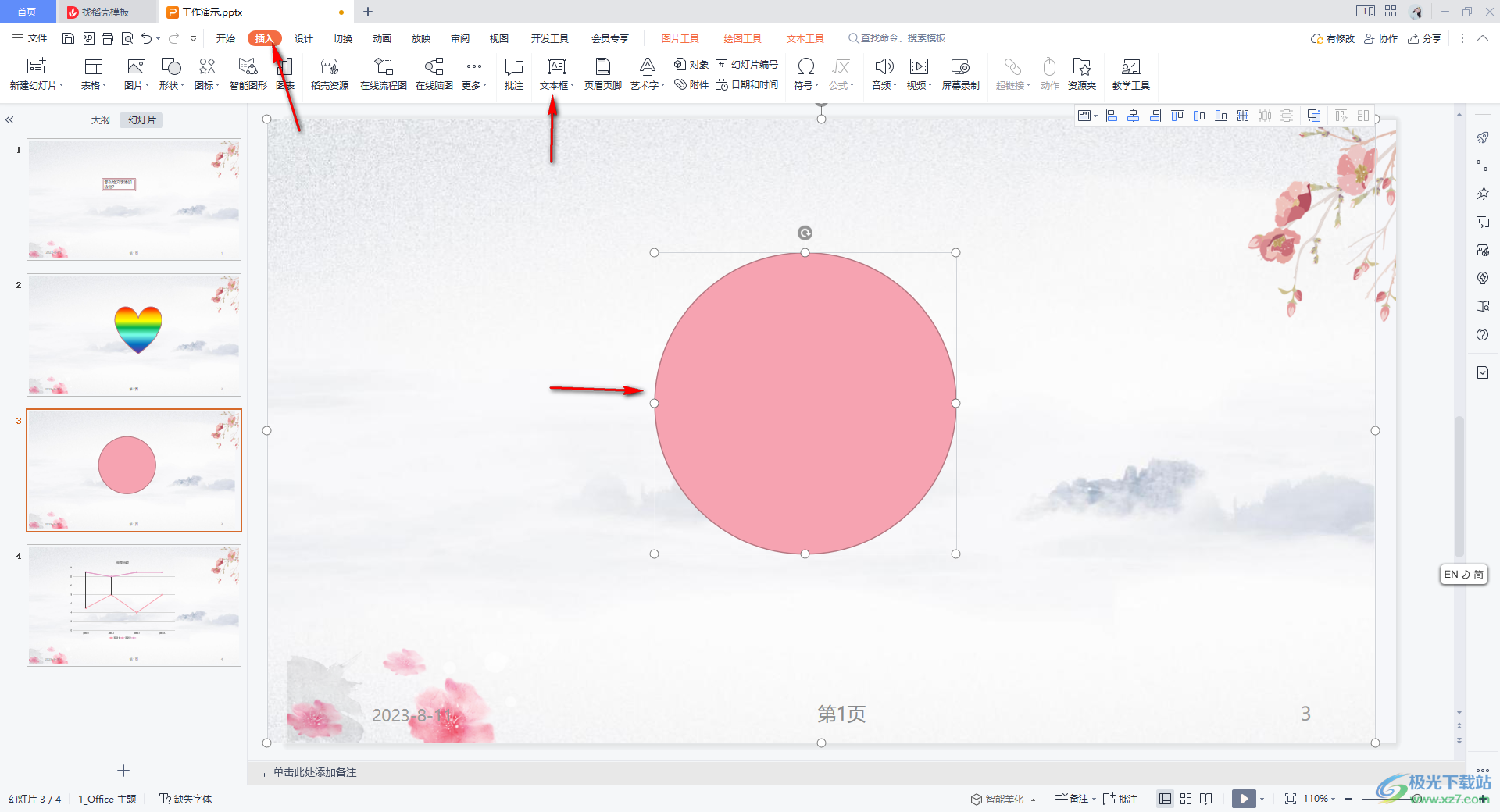Switch to 幻灯片 thumbnail pane view
This screenshot has height=812, width=1500.
[x=142, y=120]
